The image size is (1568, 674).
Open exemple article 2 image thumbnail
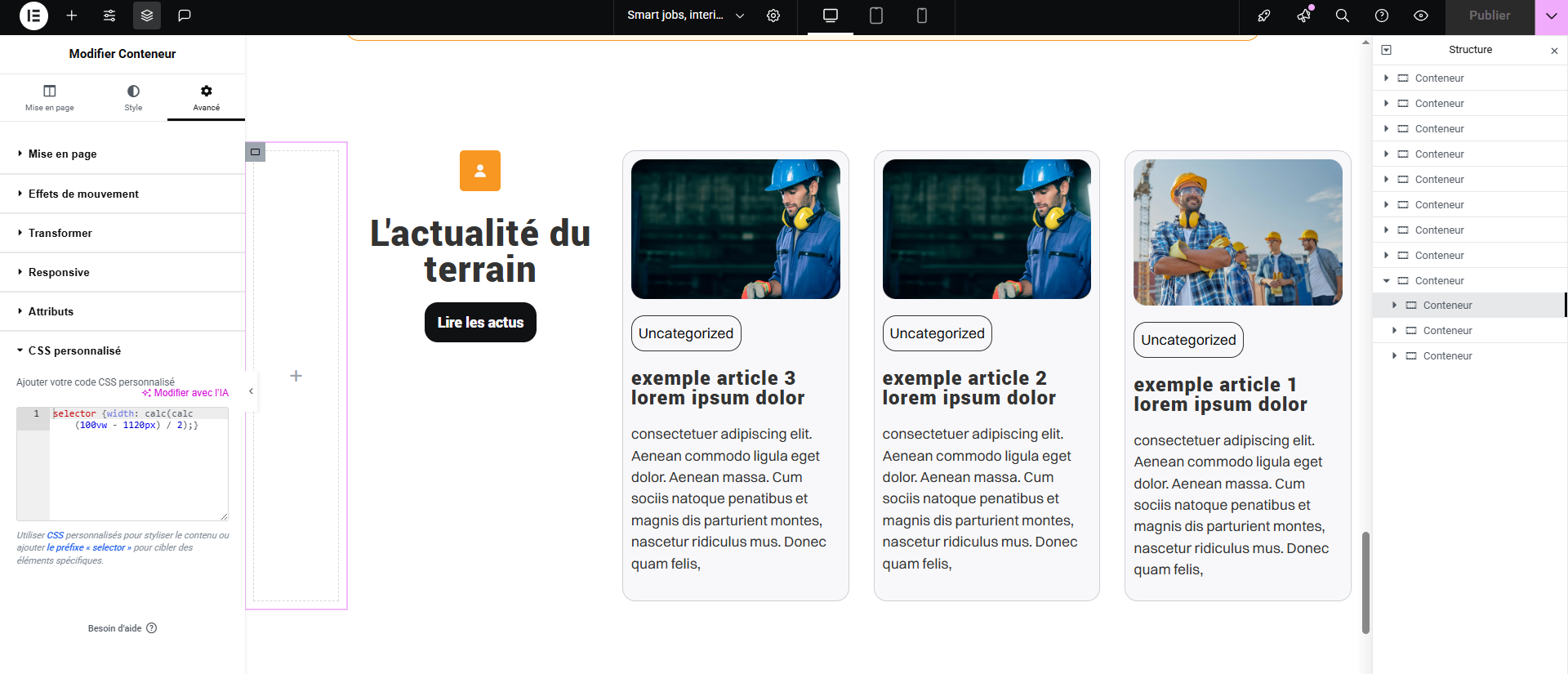click(987, 229)
